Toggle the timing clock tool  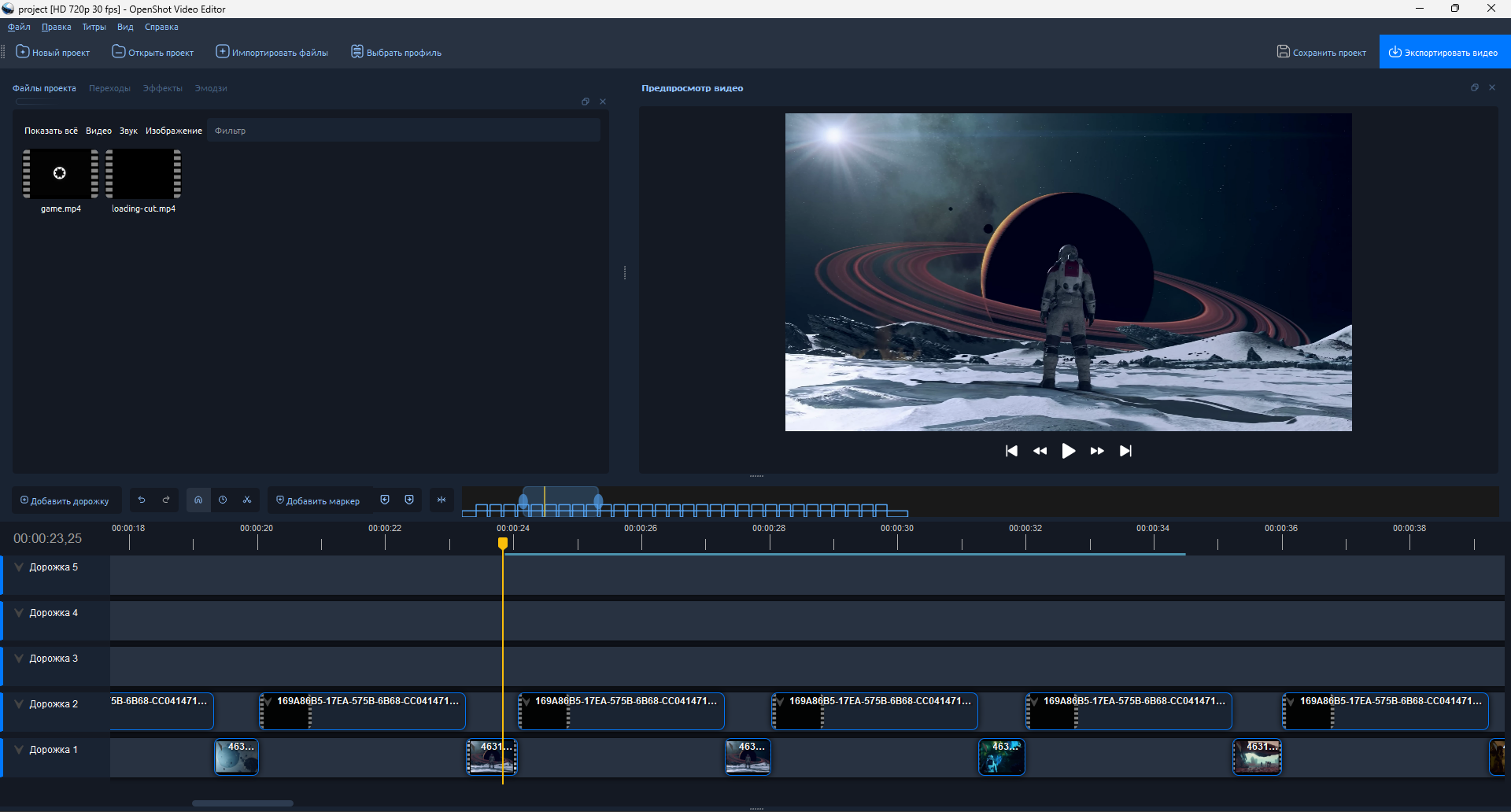(223, 500)
